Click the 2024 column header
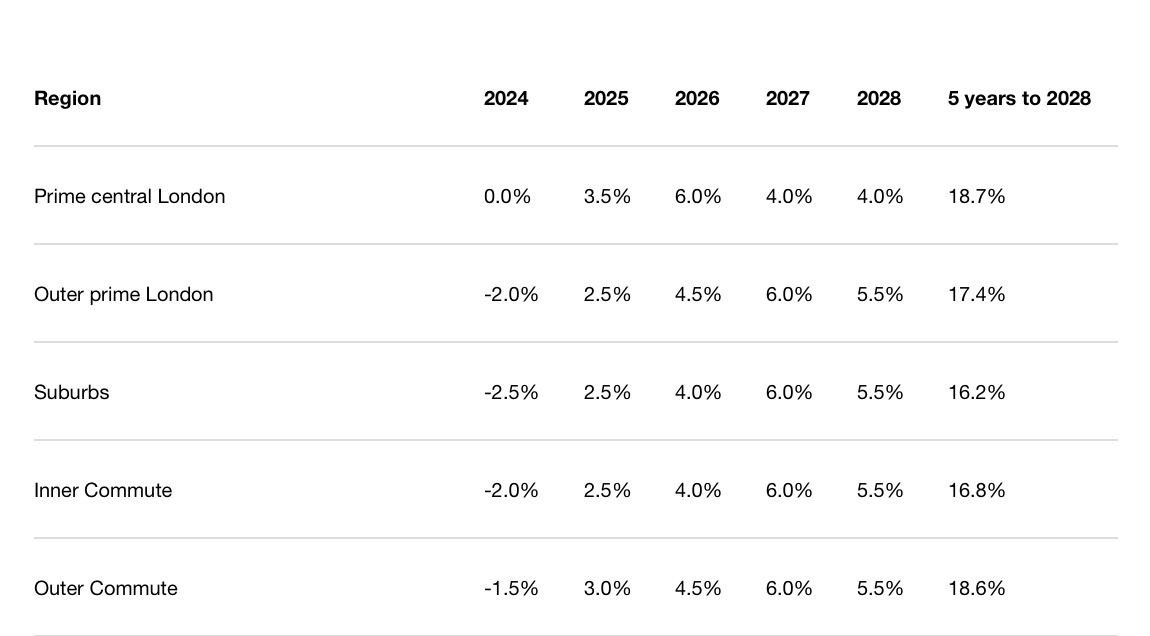This screenshot has width=1150, height=636. (x=506, y=98)
